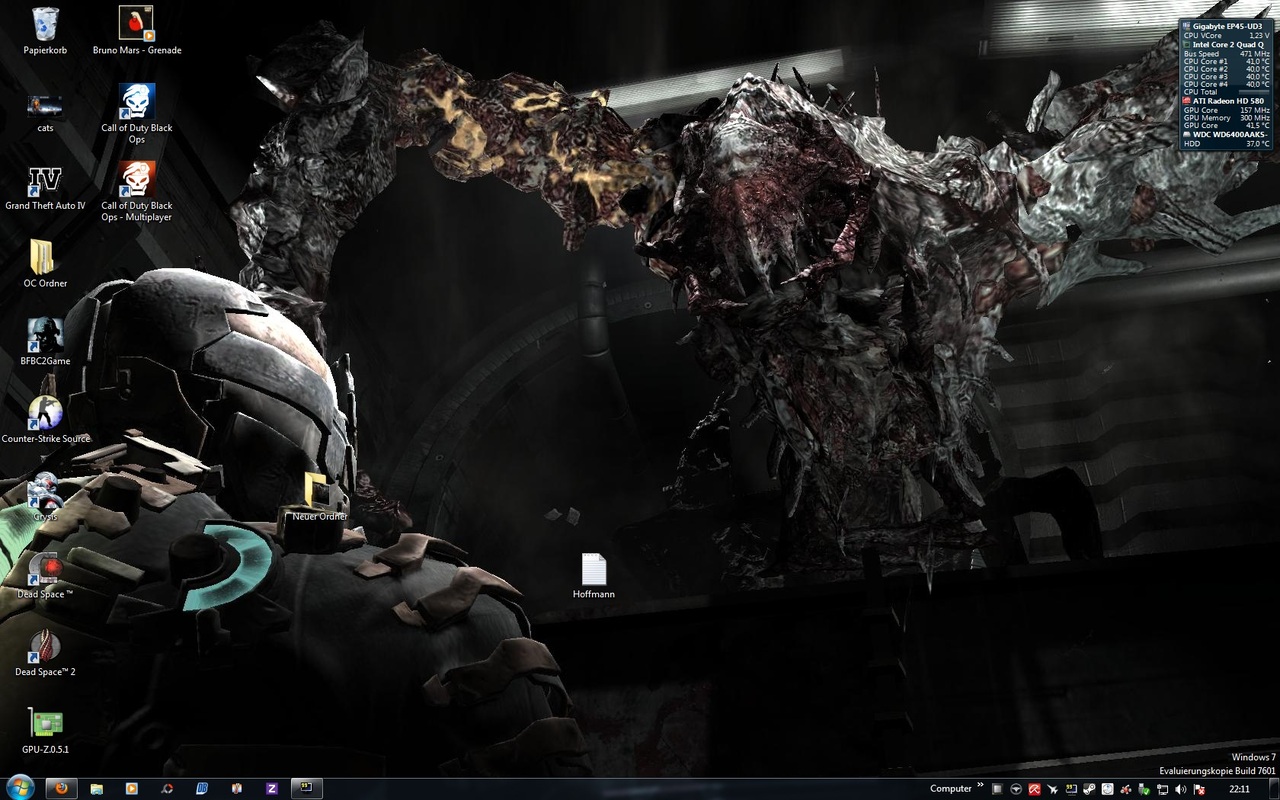Select the Crysis desktop shortcut

(45, 496)
